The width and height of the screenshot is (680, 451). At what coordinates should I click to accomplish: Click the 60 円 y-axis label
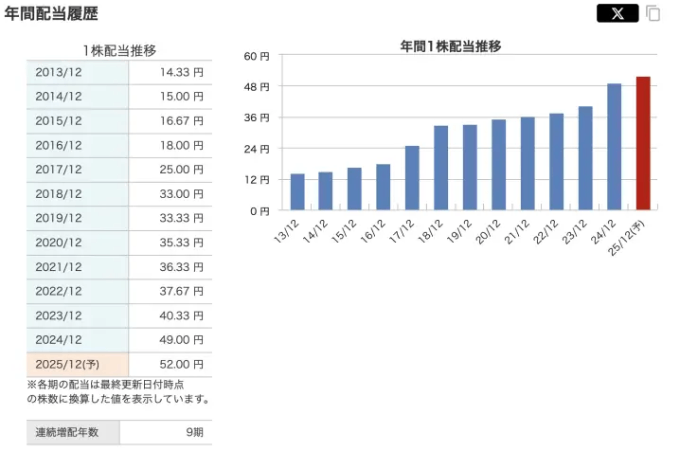pos(257,57)
